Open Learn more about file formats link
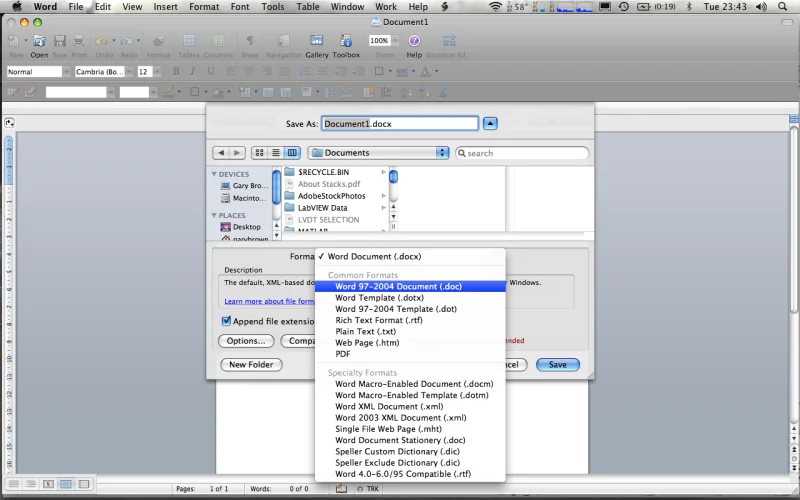This screenshot has height=500, width=800. (269, 301)
